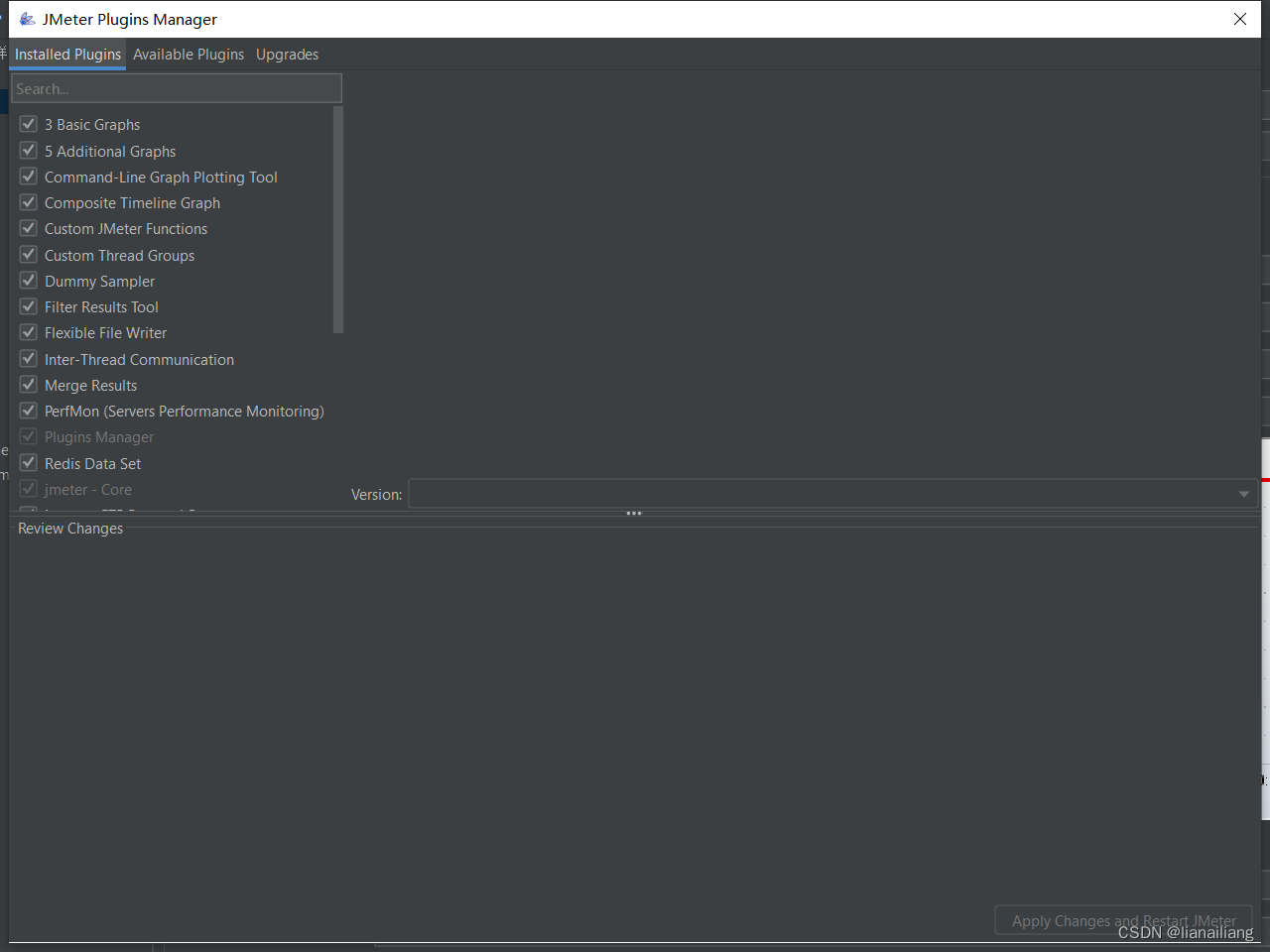Select the Plugins Manager list entry

point(99,437)
